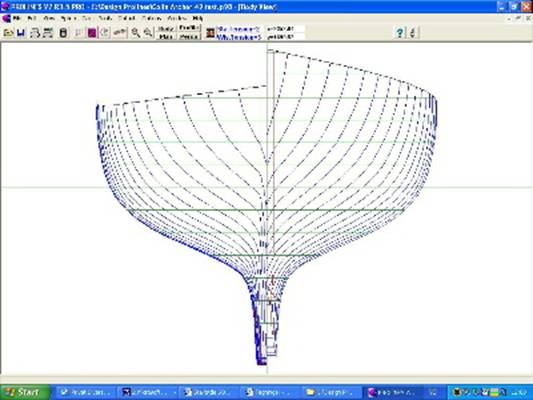Switch to the Profile view button

[x=189, y=28]
